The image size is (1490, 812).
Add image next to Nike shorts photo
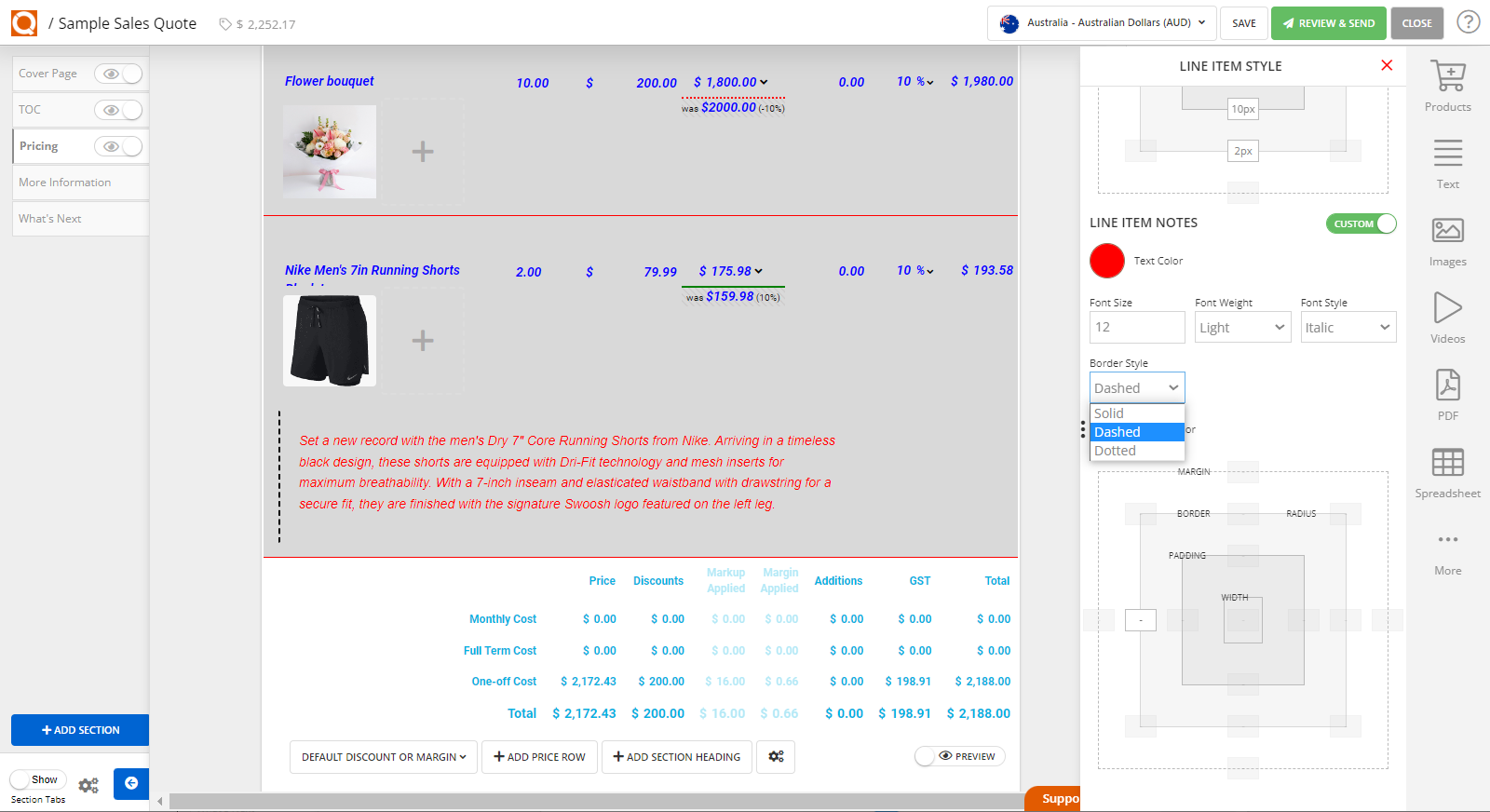point(423,341)
